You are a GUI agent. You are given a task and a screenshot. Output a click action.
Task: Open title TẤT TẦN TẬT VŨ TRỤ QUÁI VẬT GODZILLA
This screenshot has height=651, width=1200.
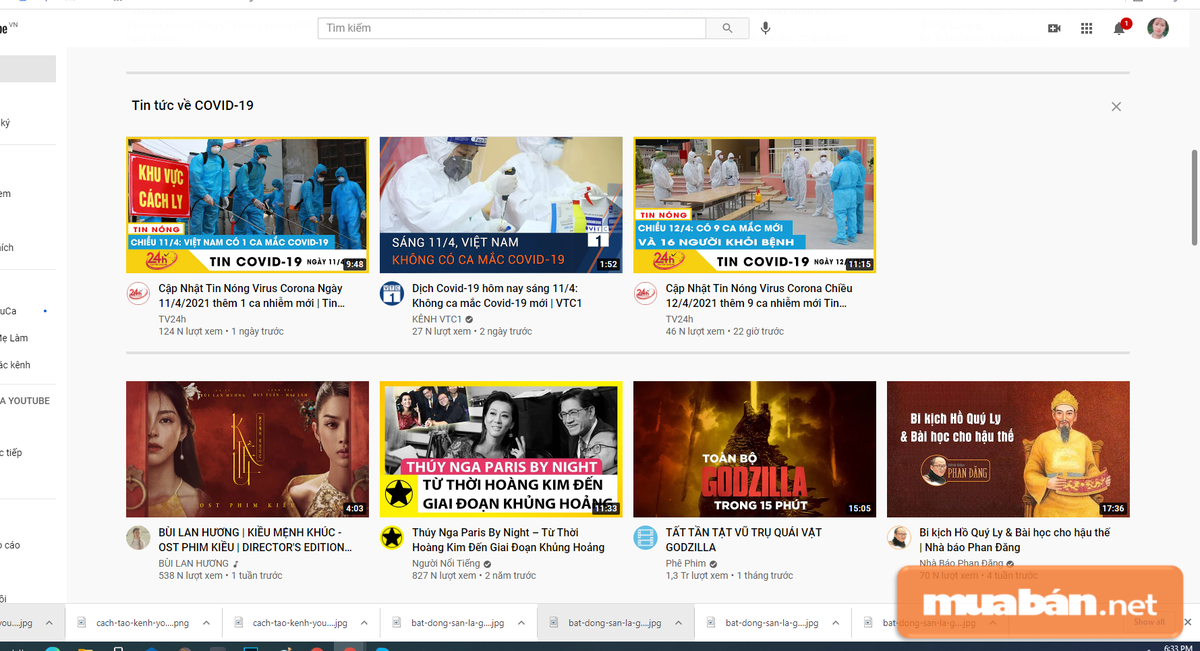point(744,540)
